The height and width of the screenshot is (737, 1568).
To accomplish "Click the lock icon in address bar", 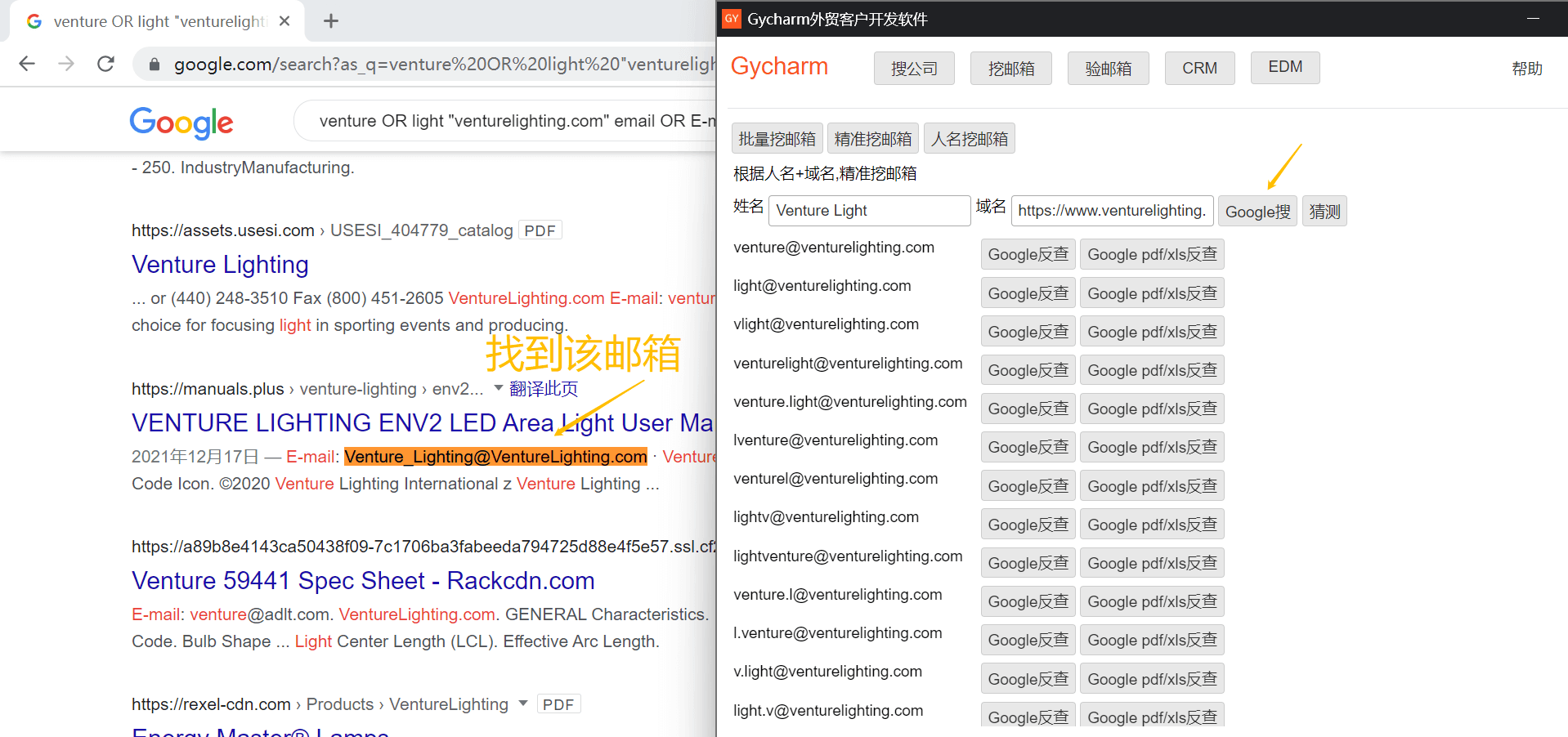I will 154,65.
